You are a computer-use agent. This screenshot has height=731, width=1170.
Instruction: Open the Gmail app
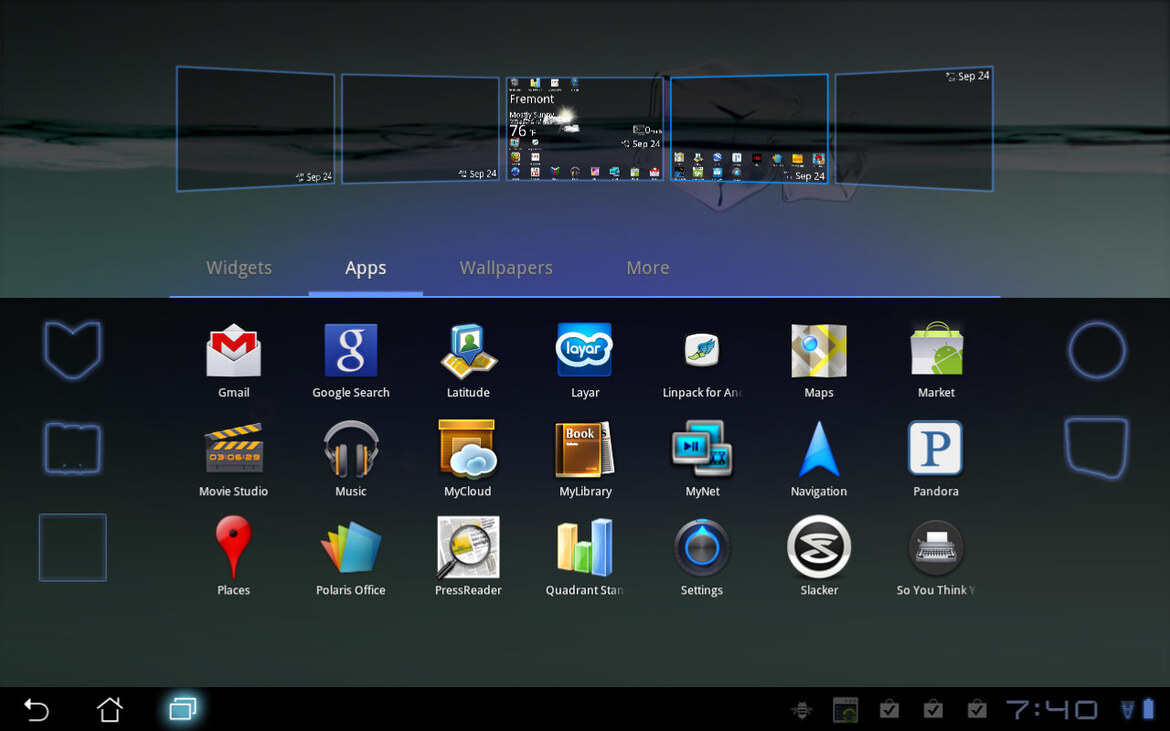pos(233,352)
